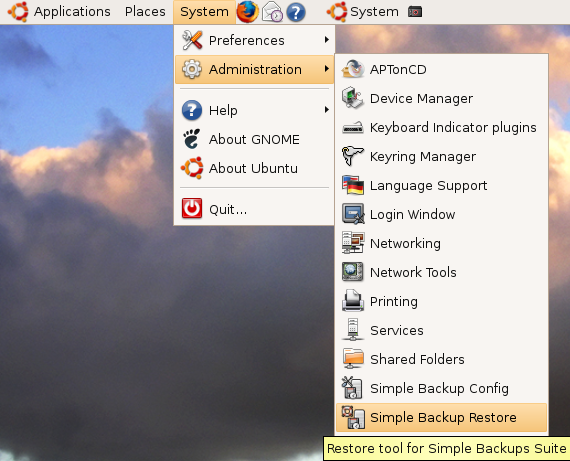Click the blue help question-mark panel icon
The height and width of the screenshot is (461, 570).
[296, 12]
